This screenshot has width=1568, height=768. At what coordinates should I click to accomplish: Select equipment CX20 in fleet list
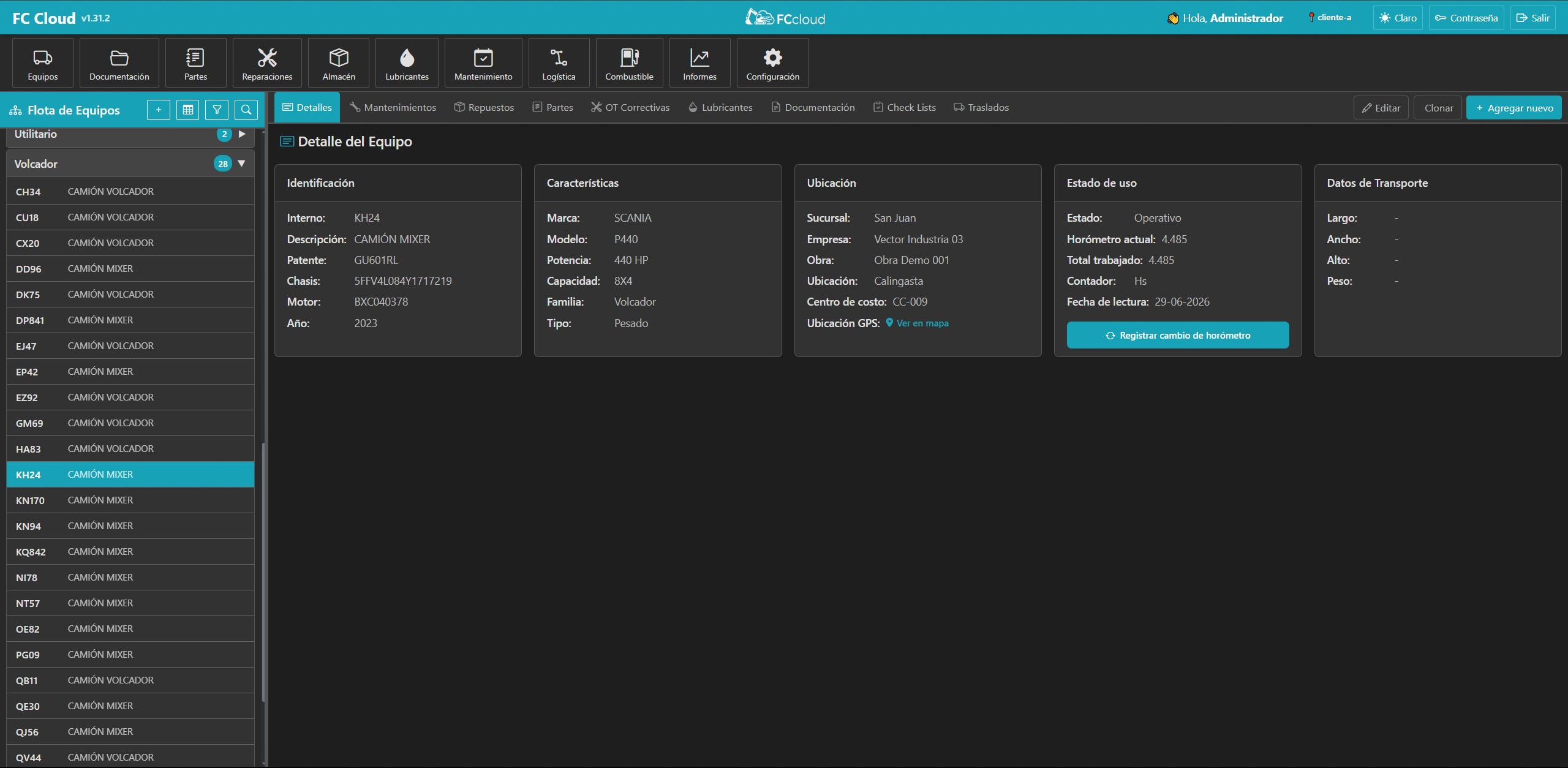(130, 243)
